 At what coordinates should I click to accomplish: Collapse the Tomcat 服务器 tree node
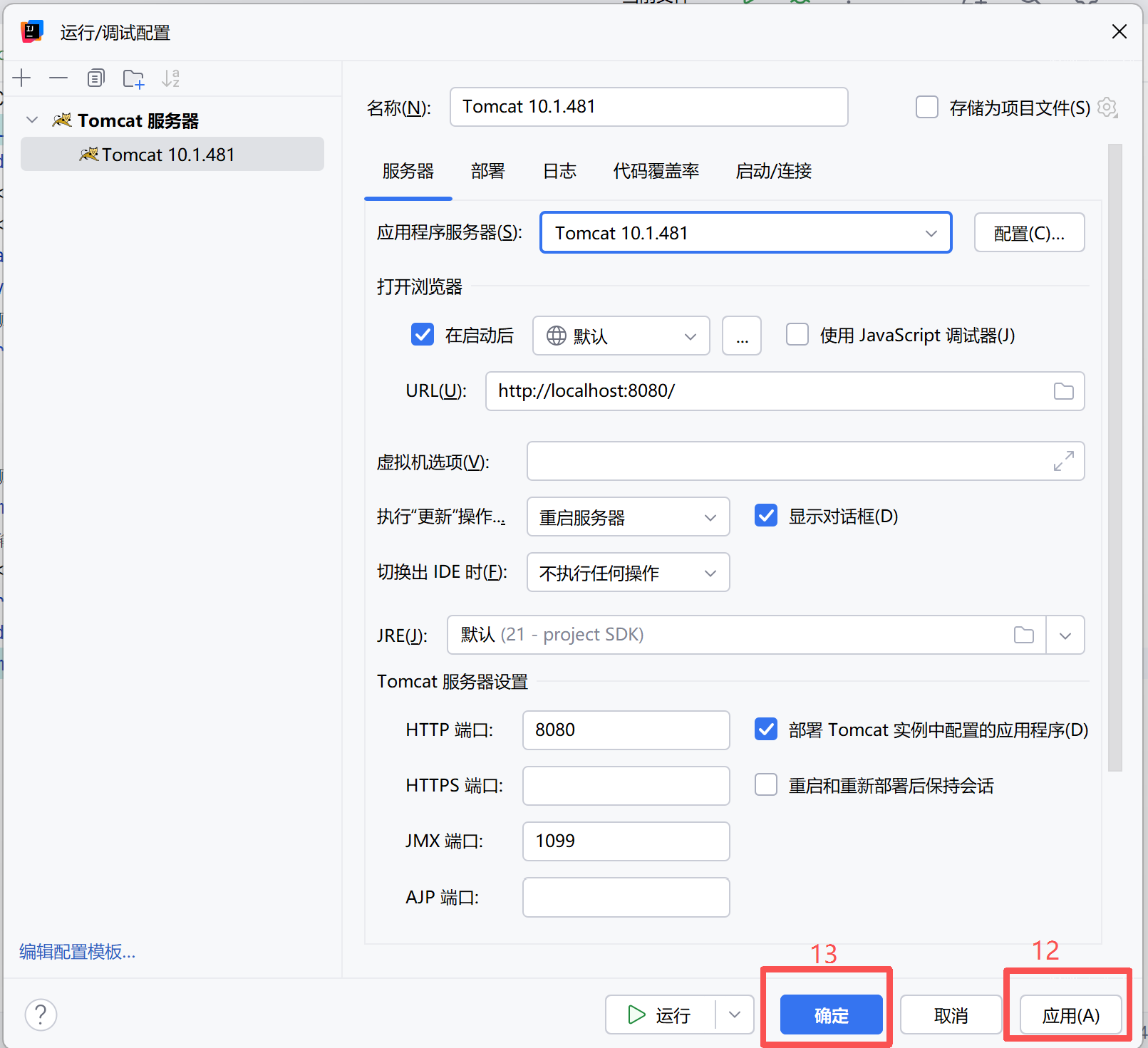pos(32,120)
